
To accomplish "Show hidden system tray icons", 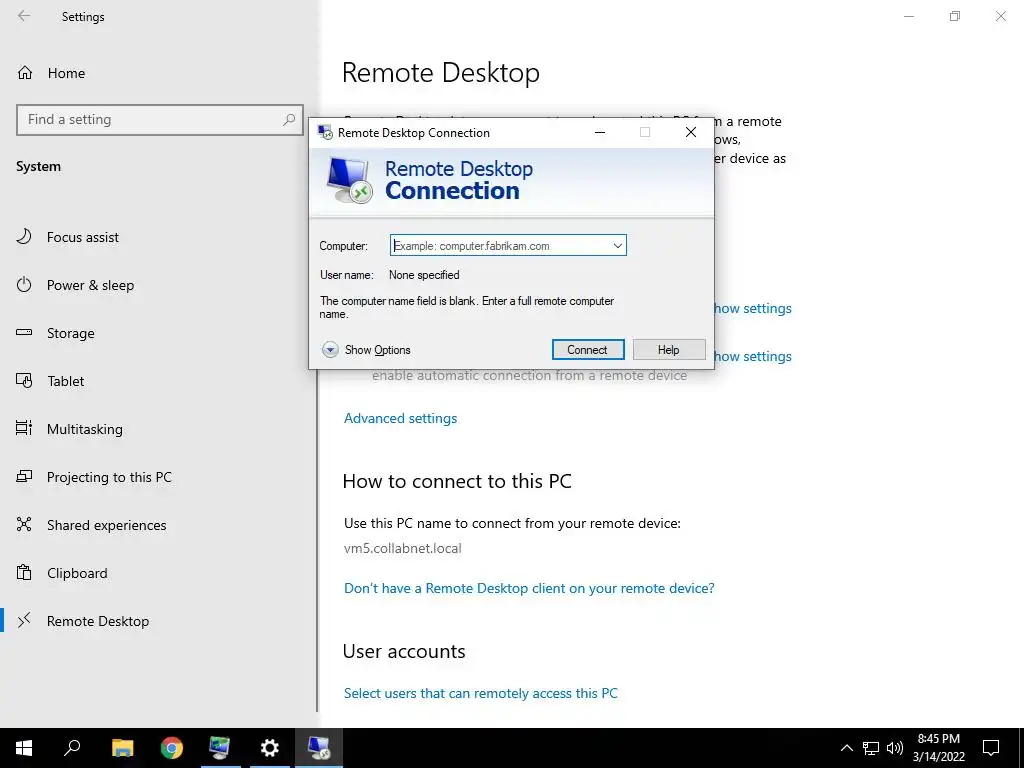I will (x=846, y=748).
